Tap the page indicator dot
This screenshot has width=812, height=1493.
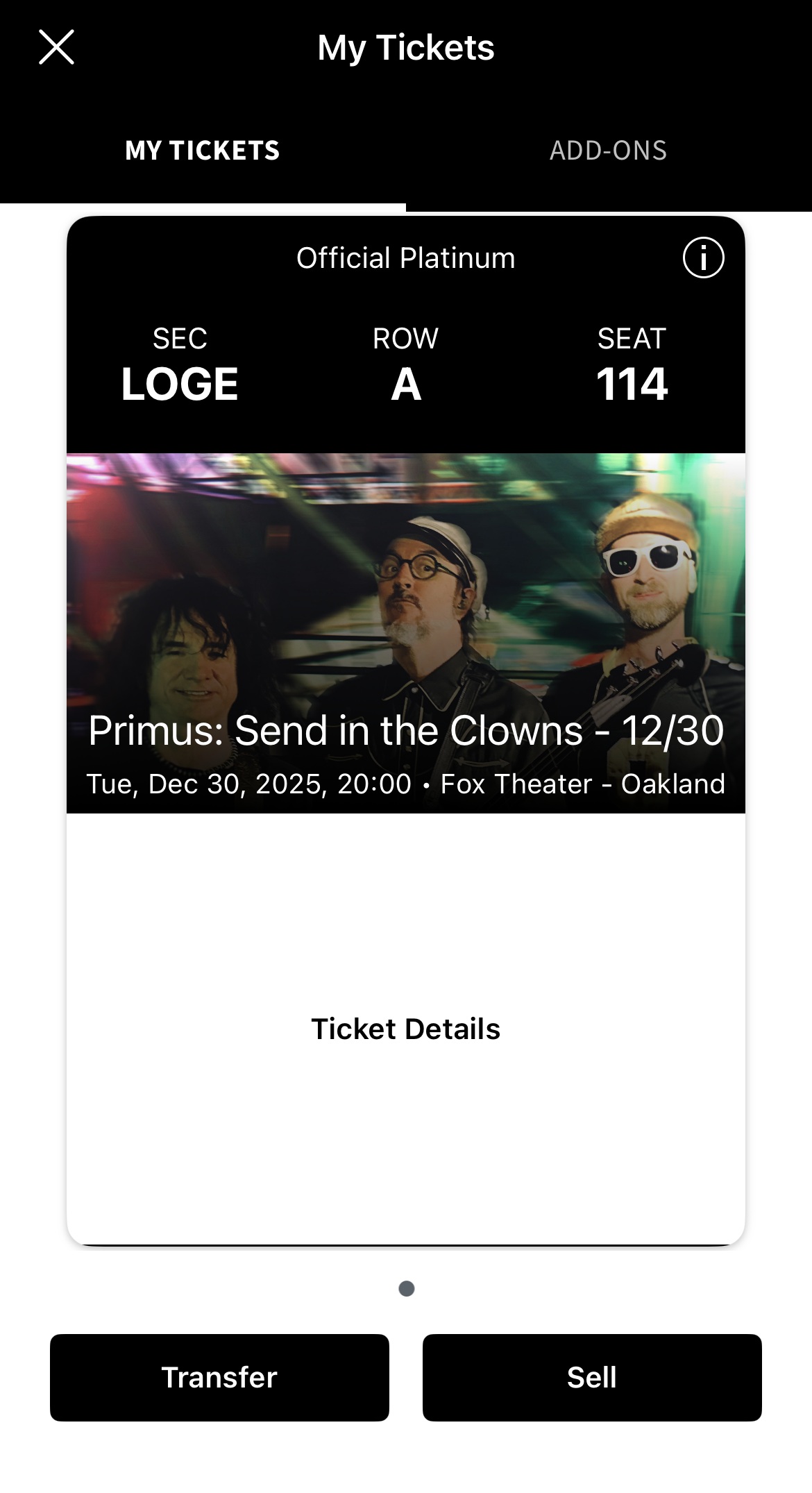point(407,1288)
